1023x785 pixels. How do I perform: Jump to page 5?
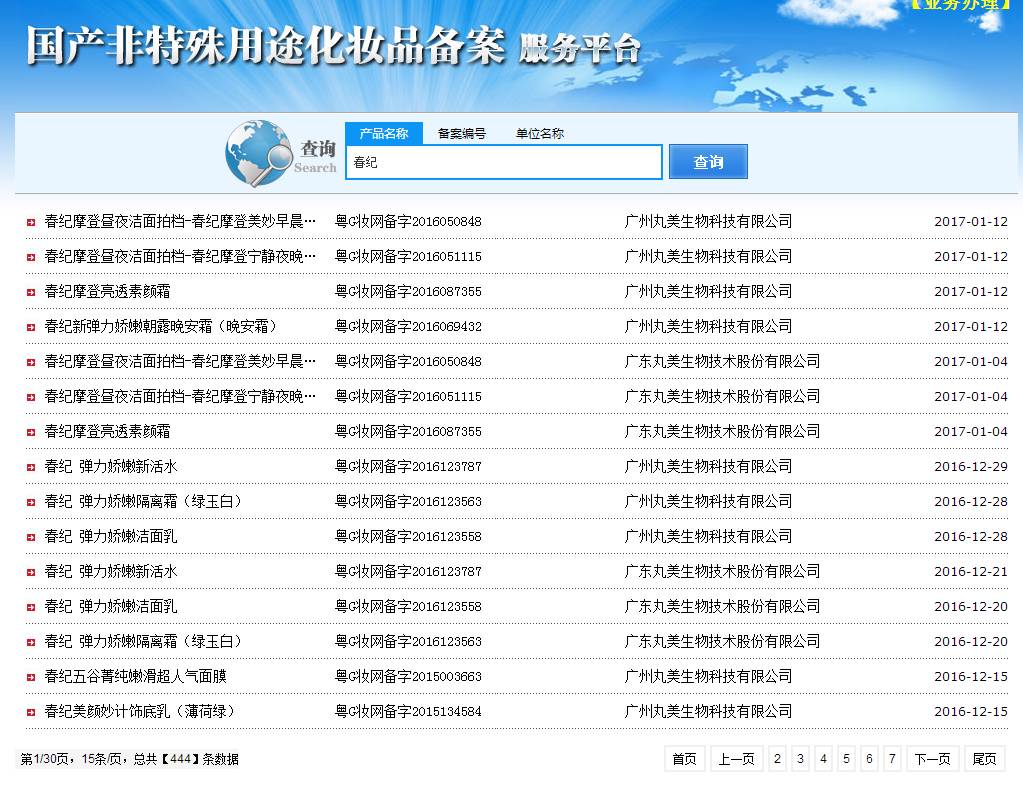[846, 759]
